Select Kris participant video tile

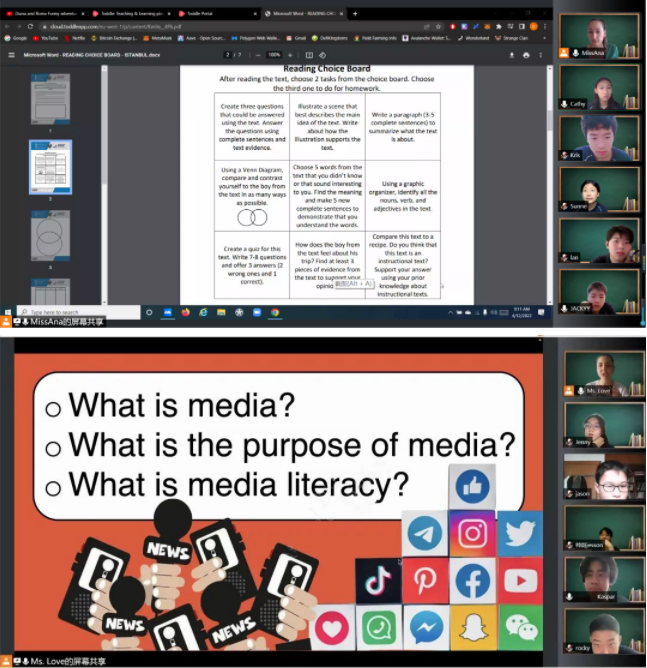coord(599,138)
